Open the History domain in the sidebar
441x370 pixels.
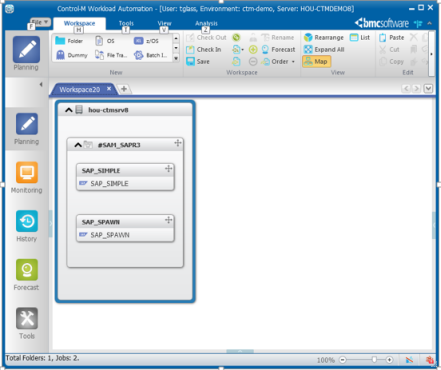click(27, 221)
